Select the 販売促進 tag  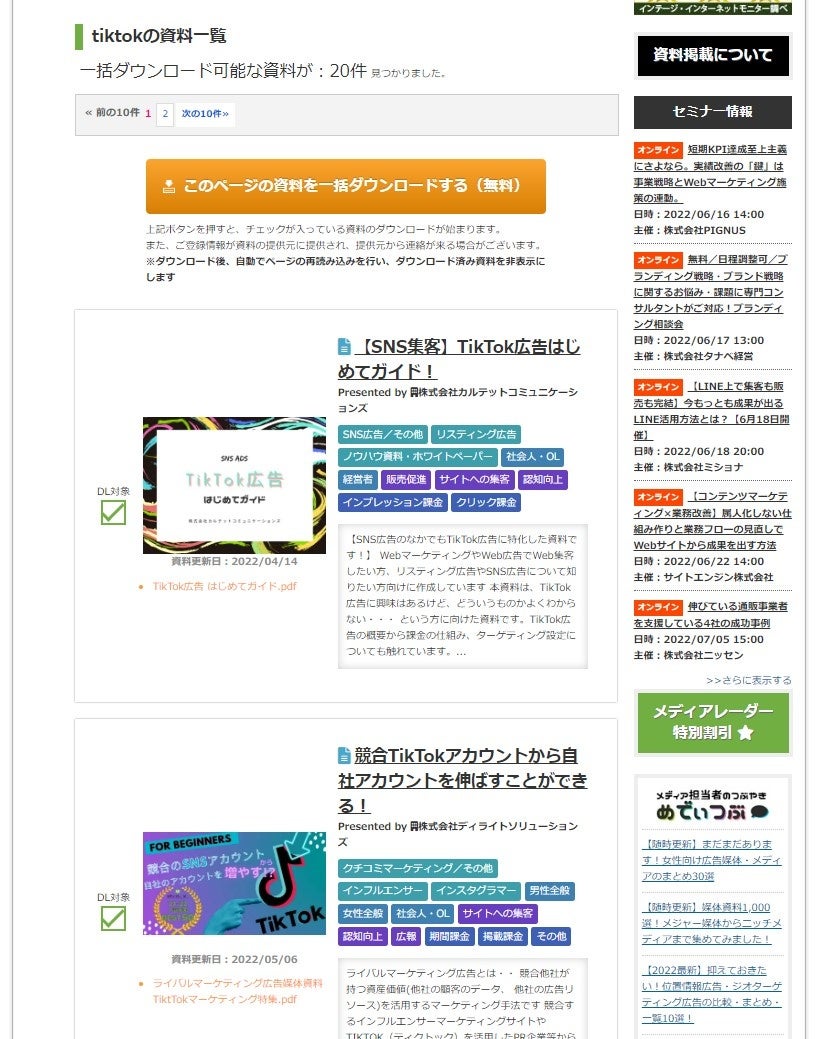[406, 480]
